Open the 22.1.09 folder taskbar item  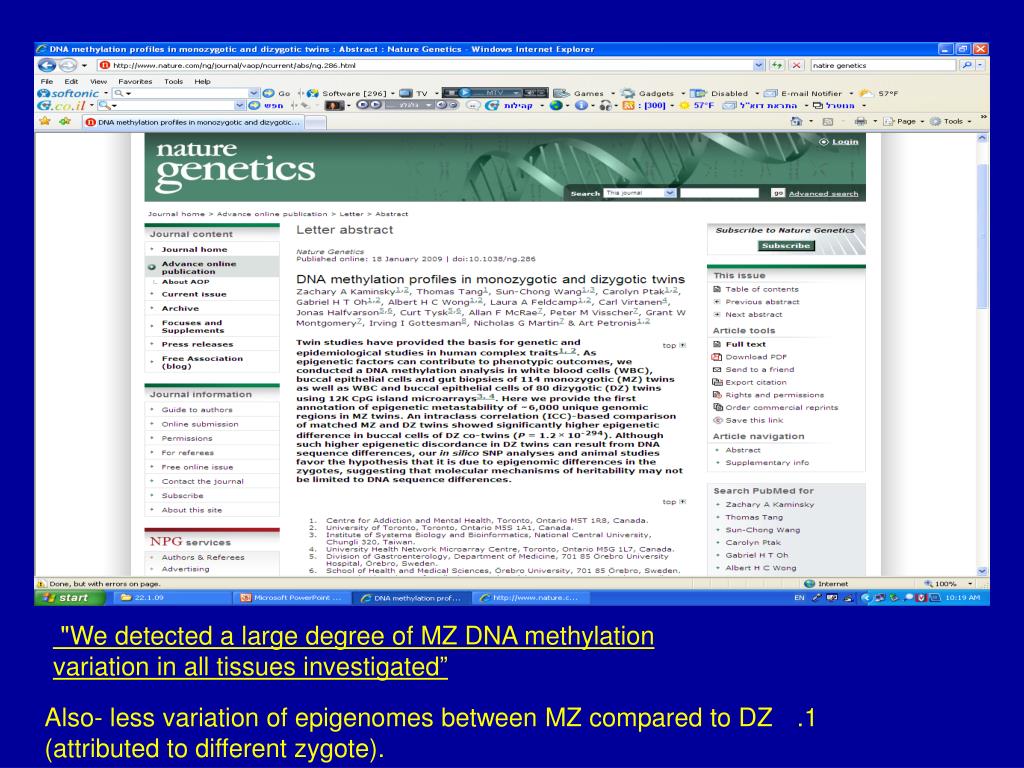coord(172,598)
